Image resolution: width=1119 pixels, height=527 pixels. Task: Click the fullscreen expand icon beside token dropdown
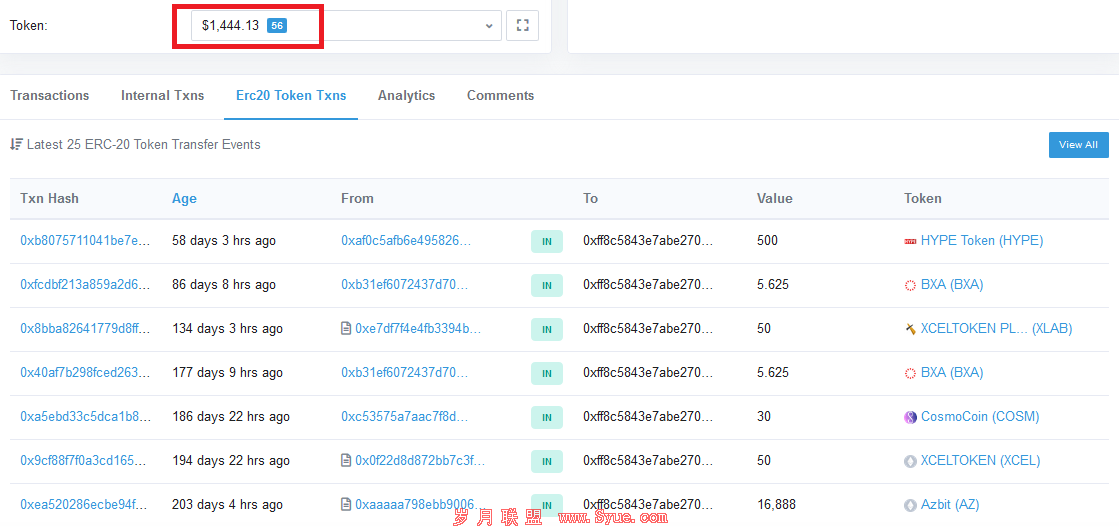[x=522, y=26]
